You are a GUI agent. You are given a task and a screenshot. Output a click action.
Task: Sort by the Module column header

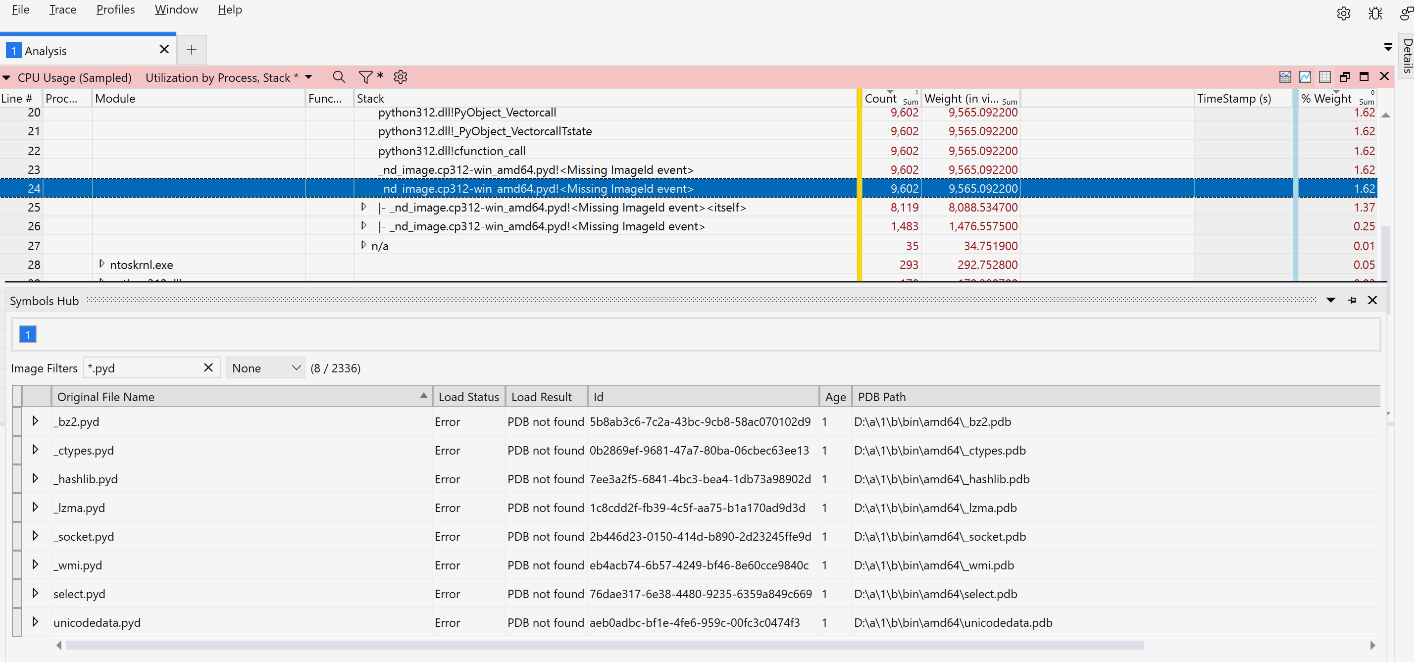(199, 99)
